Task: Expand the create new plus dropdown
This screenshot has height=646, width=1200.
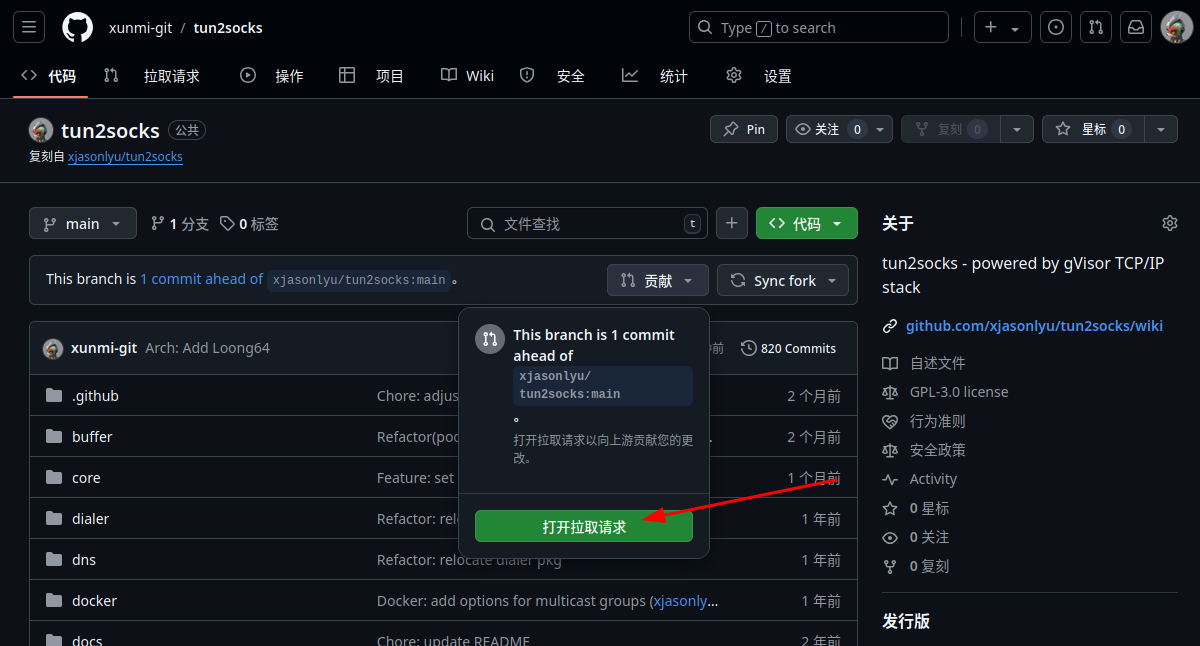Action: point(1003,28)
